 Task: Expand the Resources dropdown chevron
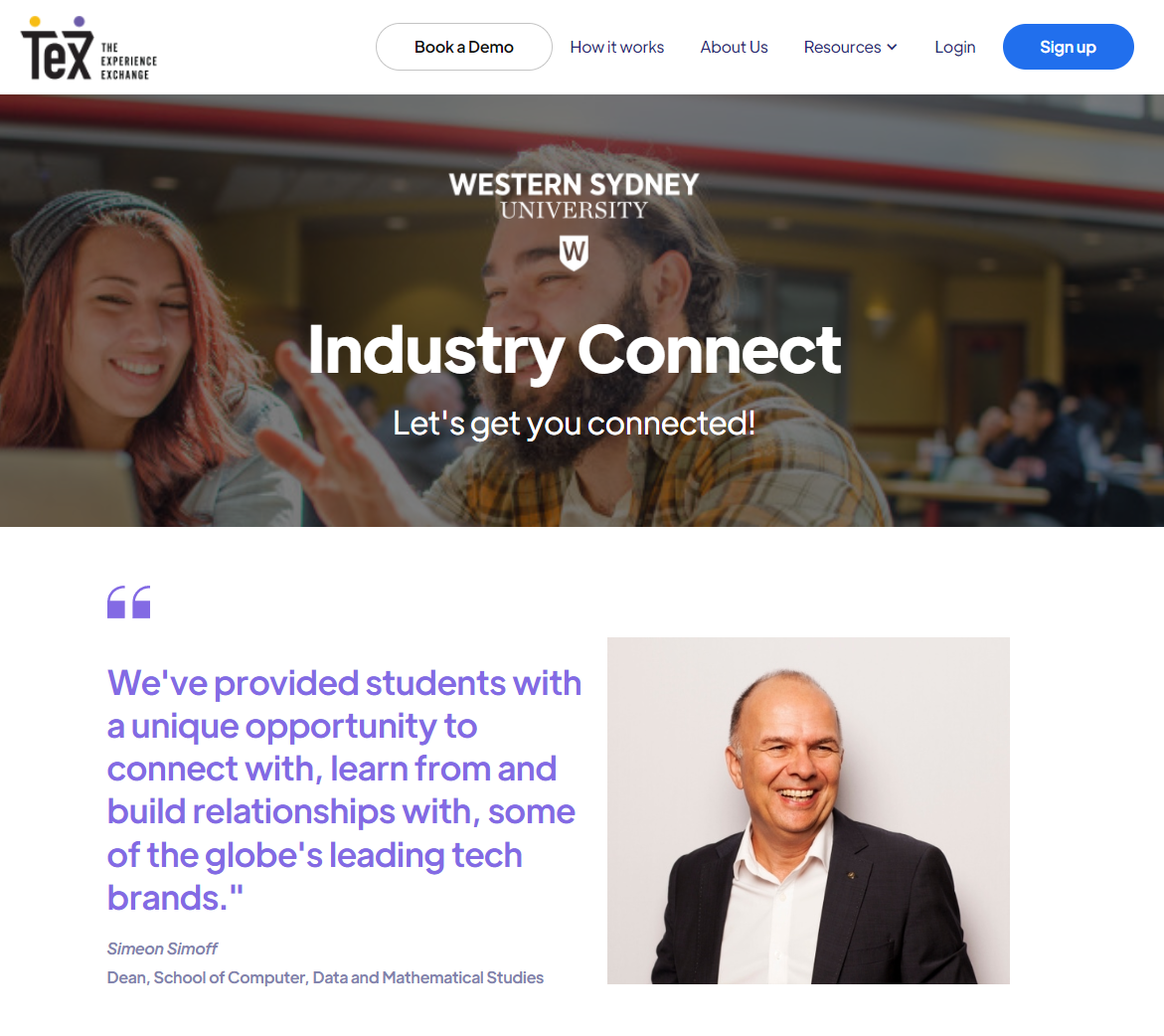click(x=892, y=47)
